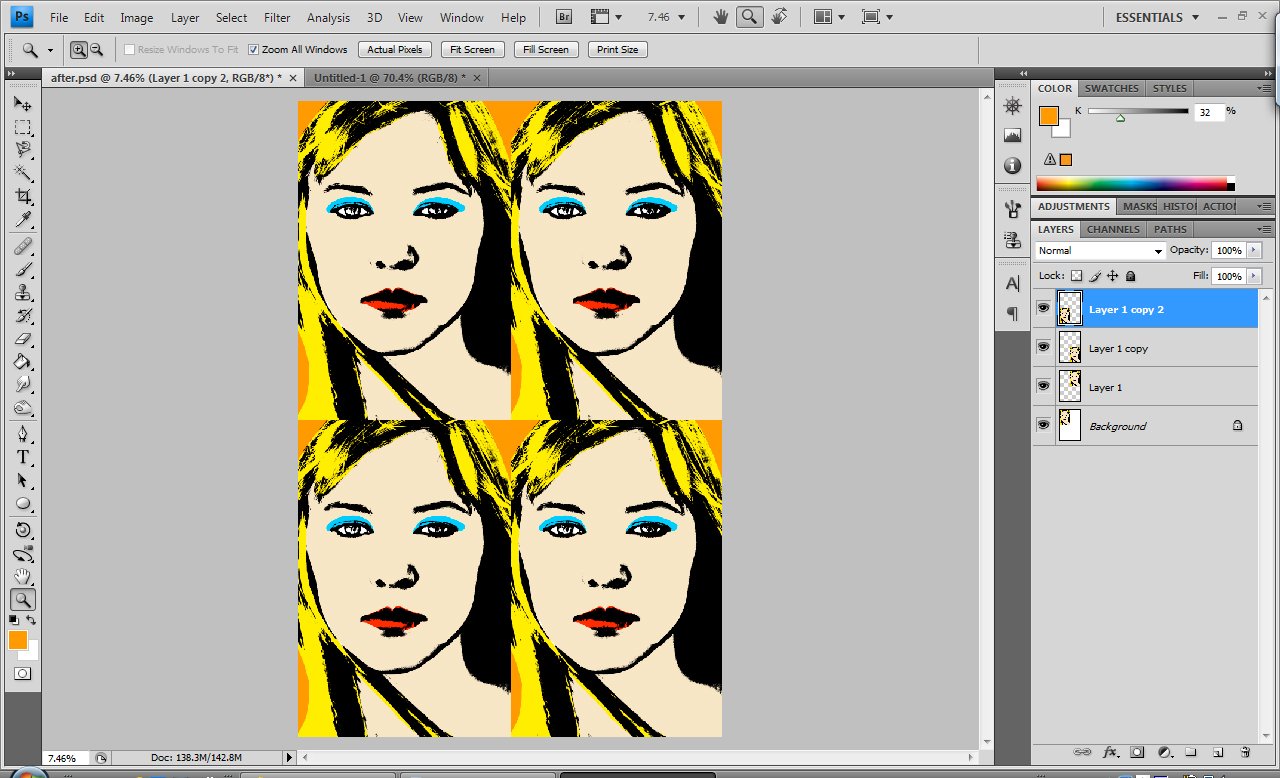Add a layer mask
Image resolution: width=1280 pixels, height=778 pixels.
tap(1137, 751)
